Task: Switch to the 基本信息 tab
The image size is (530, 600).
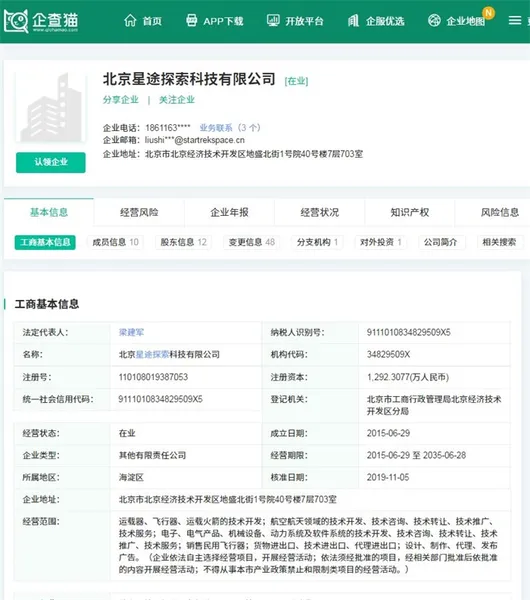Action: [49, 212]
